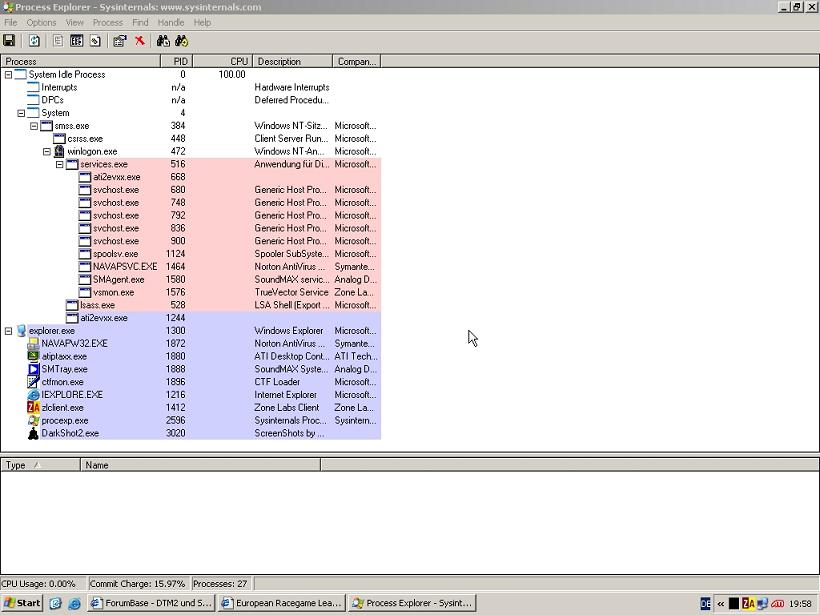Screen dimensions: 820x615
Task: Click the Refresh Now toolbar icon
Action: tap(35, 40)
